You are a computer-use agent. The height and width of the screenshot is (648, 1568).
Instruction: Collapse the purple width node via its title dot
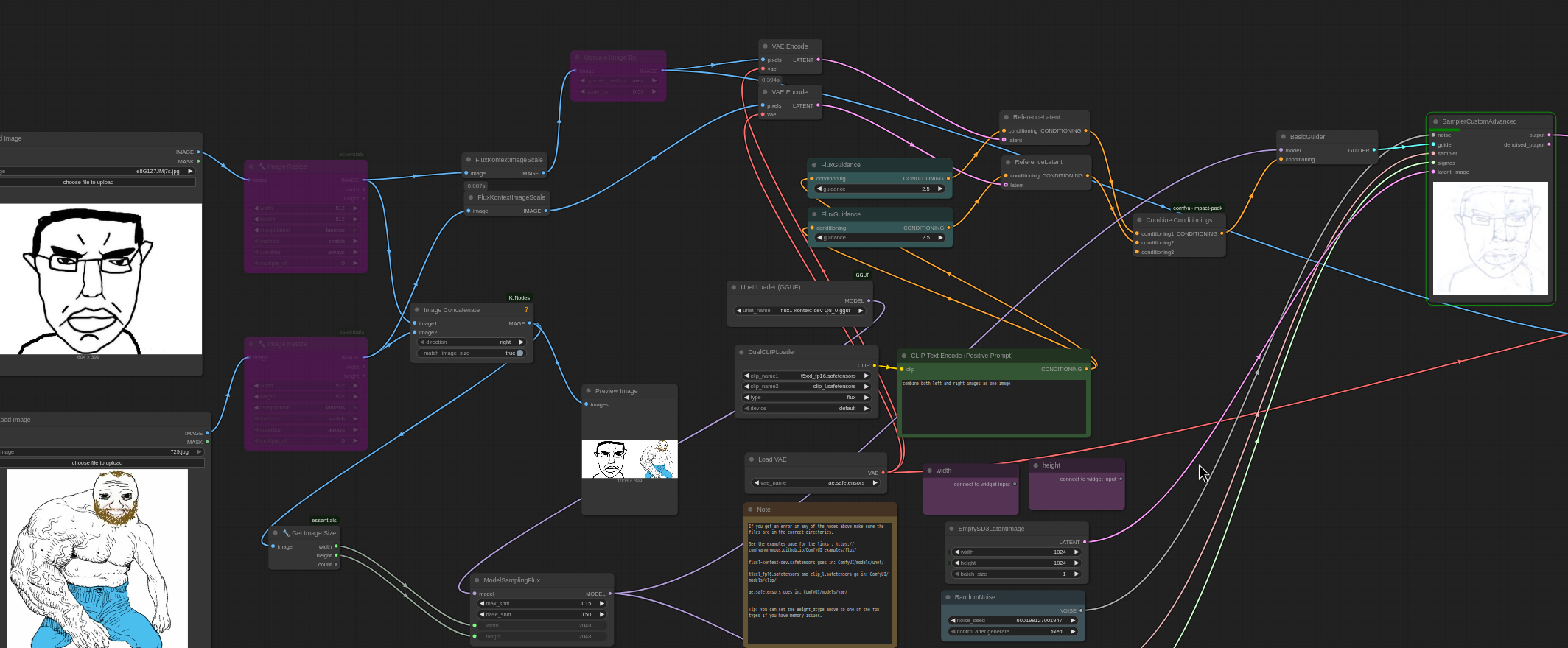[x=929, y=471]
